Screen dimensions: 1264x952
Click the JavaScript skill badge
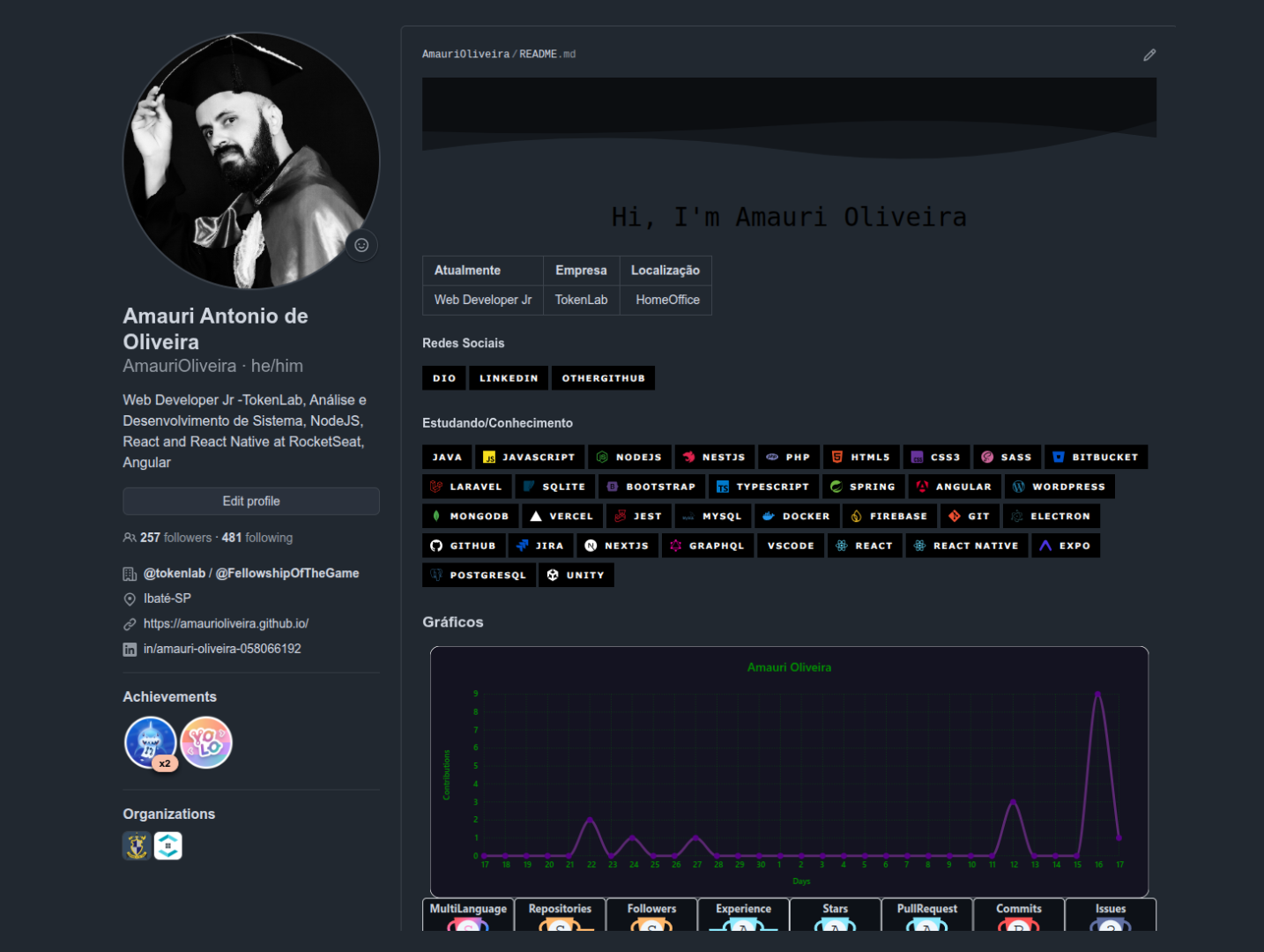pyautogui.click(x=529, y=457)
